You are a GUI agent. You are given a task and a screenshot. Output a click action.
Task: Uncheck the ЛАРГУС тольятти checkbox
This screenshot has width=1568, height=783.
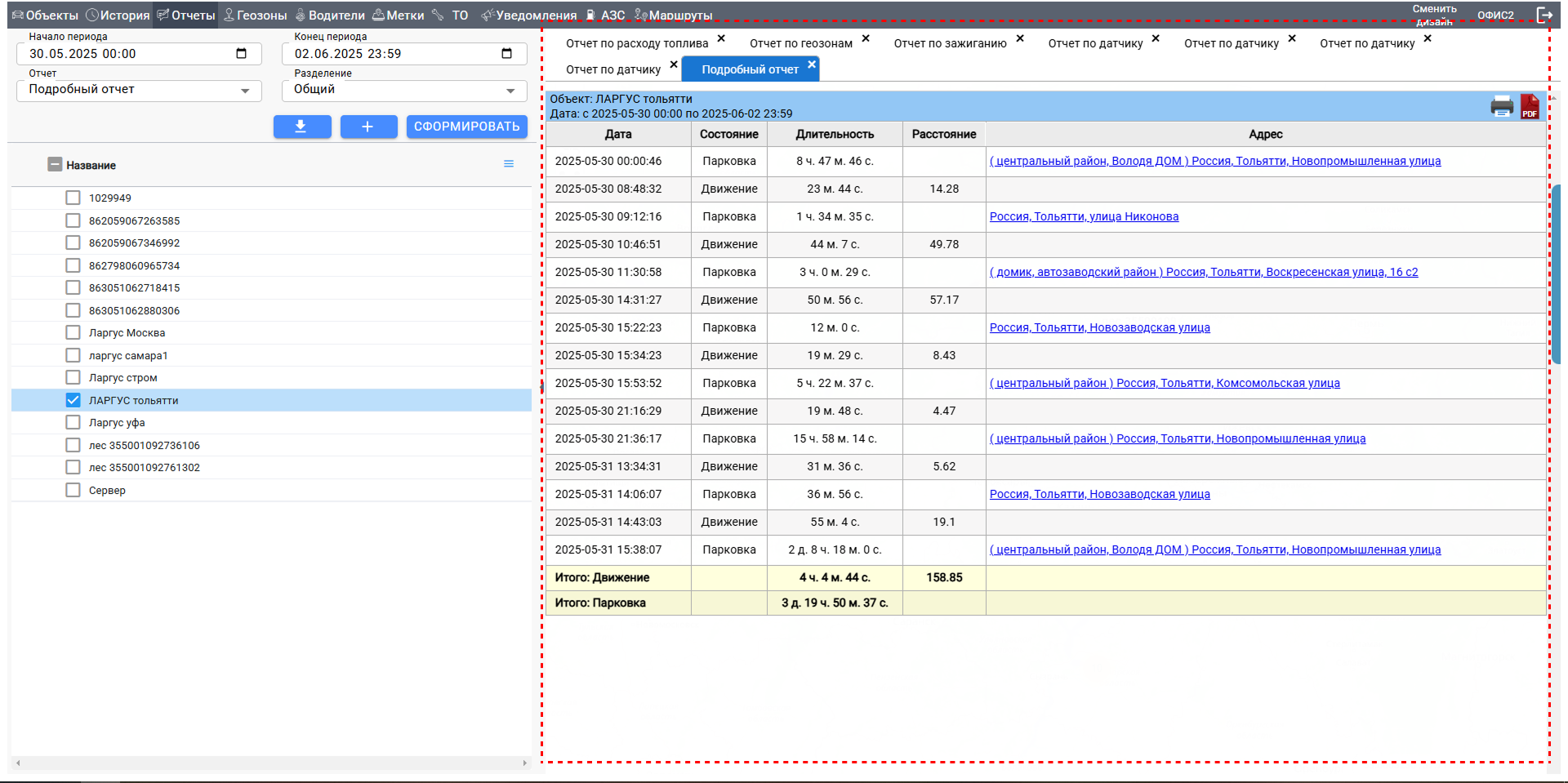point(73,400)
